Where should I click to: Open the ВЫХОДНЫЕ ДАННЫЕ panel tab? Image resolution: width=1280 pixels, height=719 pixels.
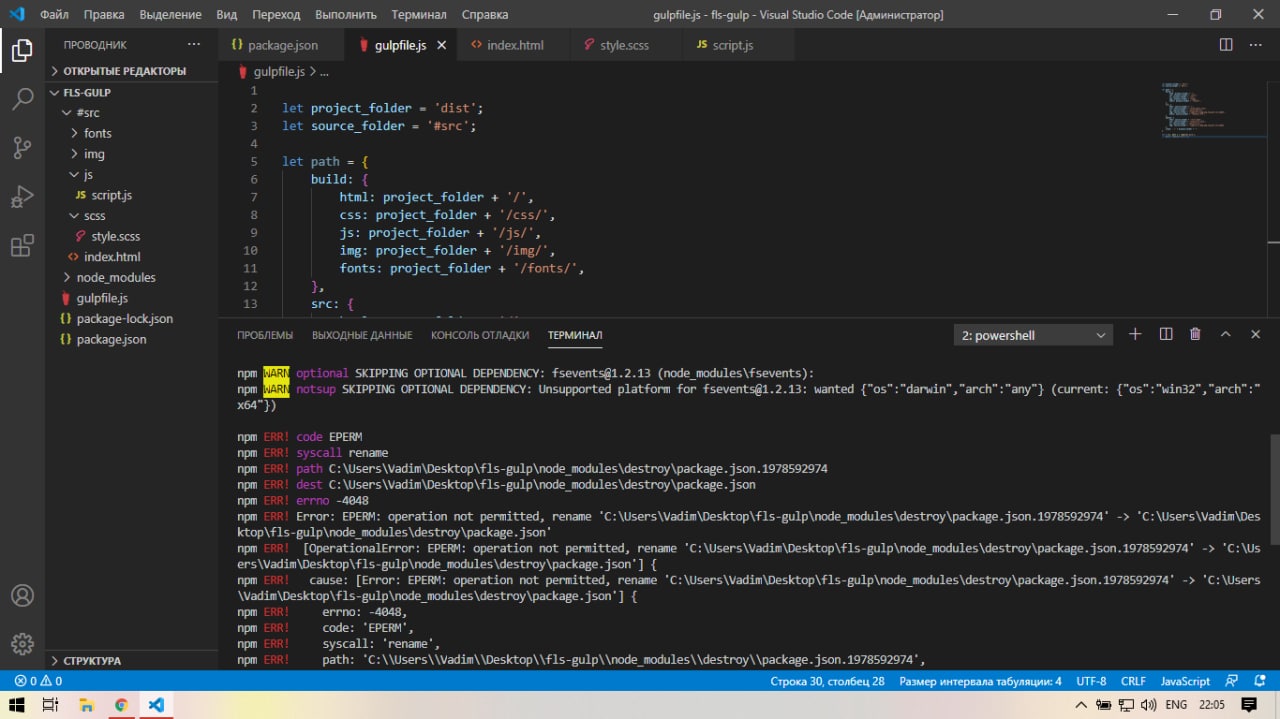(362, 335)
